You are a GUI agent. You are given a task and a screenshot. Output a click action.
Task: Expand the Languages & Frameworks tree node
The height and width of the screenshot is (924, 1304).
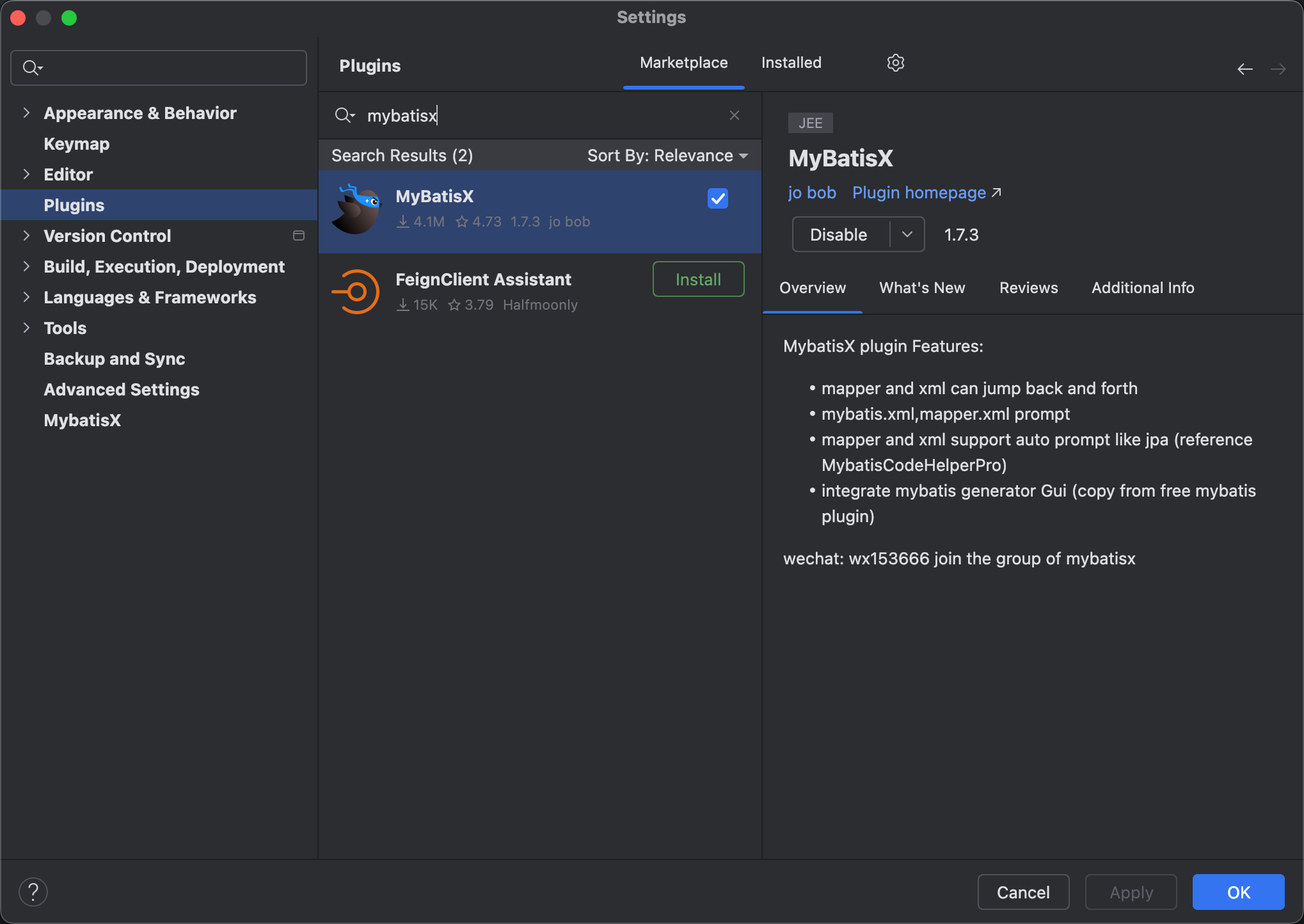pos(26,297)
